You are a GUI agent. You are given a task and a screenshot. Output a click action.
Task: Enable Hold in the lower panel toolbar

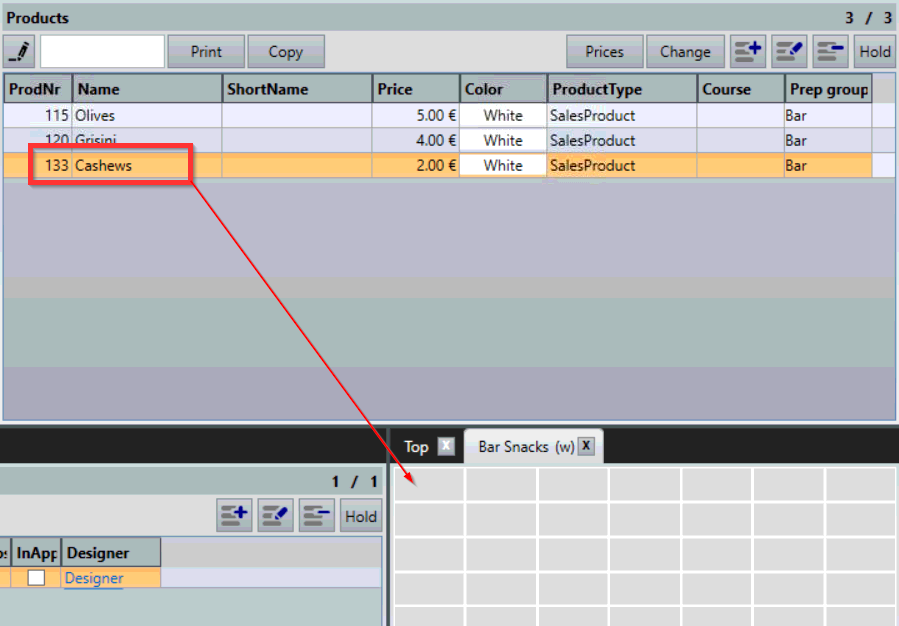(x=360, y=515)
